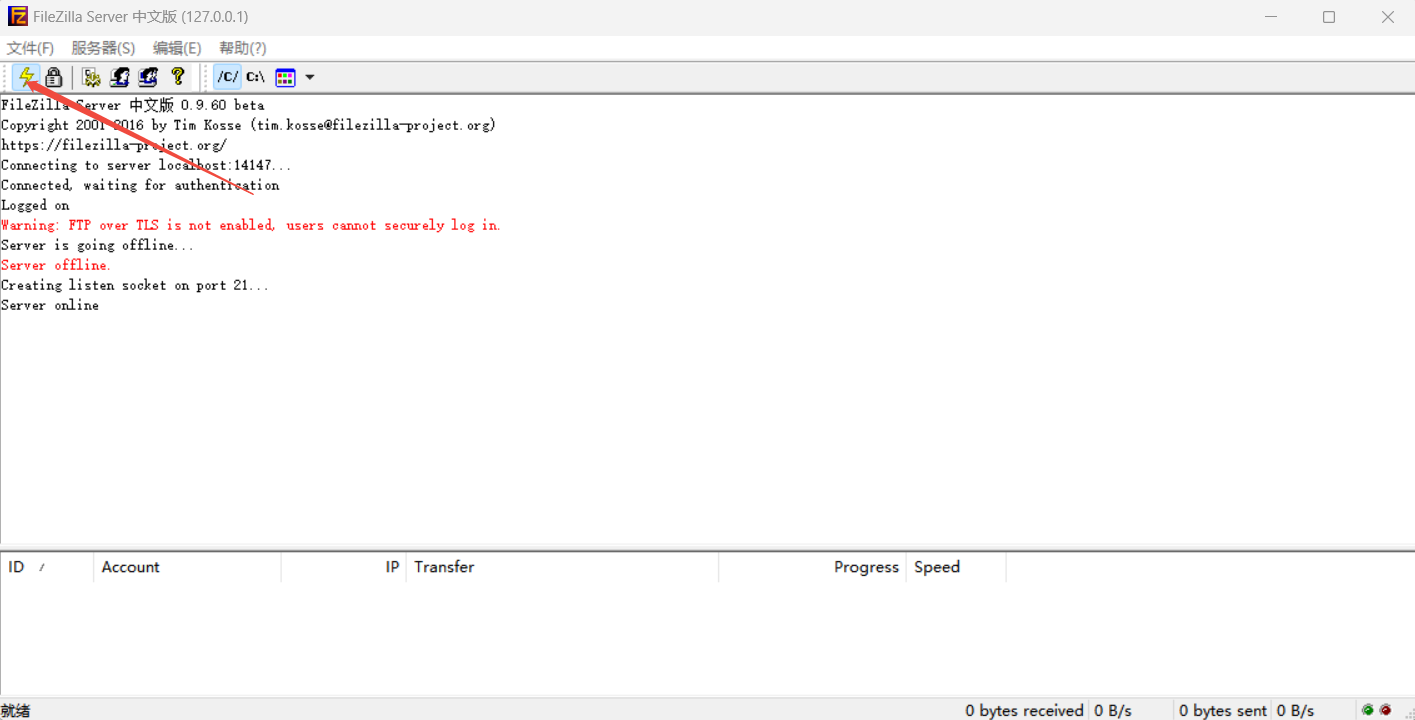Expand the dropdown arrow next to grid icon
This screenshot has height=720, width=1415.
click(x=309, y=77)
